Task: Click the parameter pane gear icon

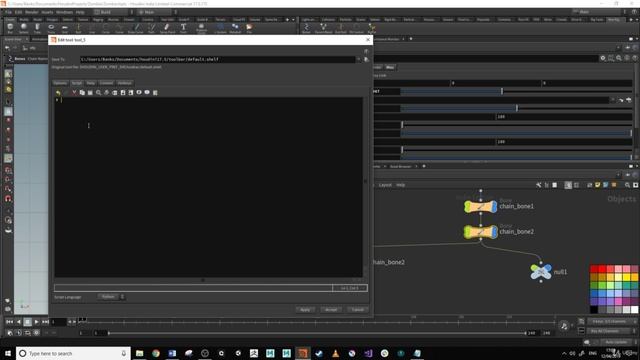Action: click(603, 58)
